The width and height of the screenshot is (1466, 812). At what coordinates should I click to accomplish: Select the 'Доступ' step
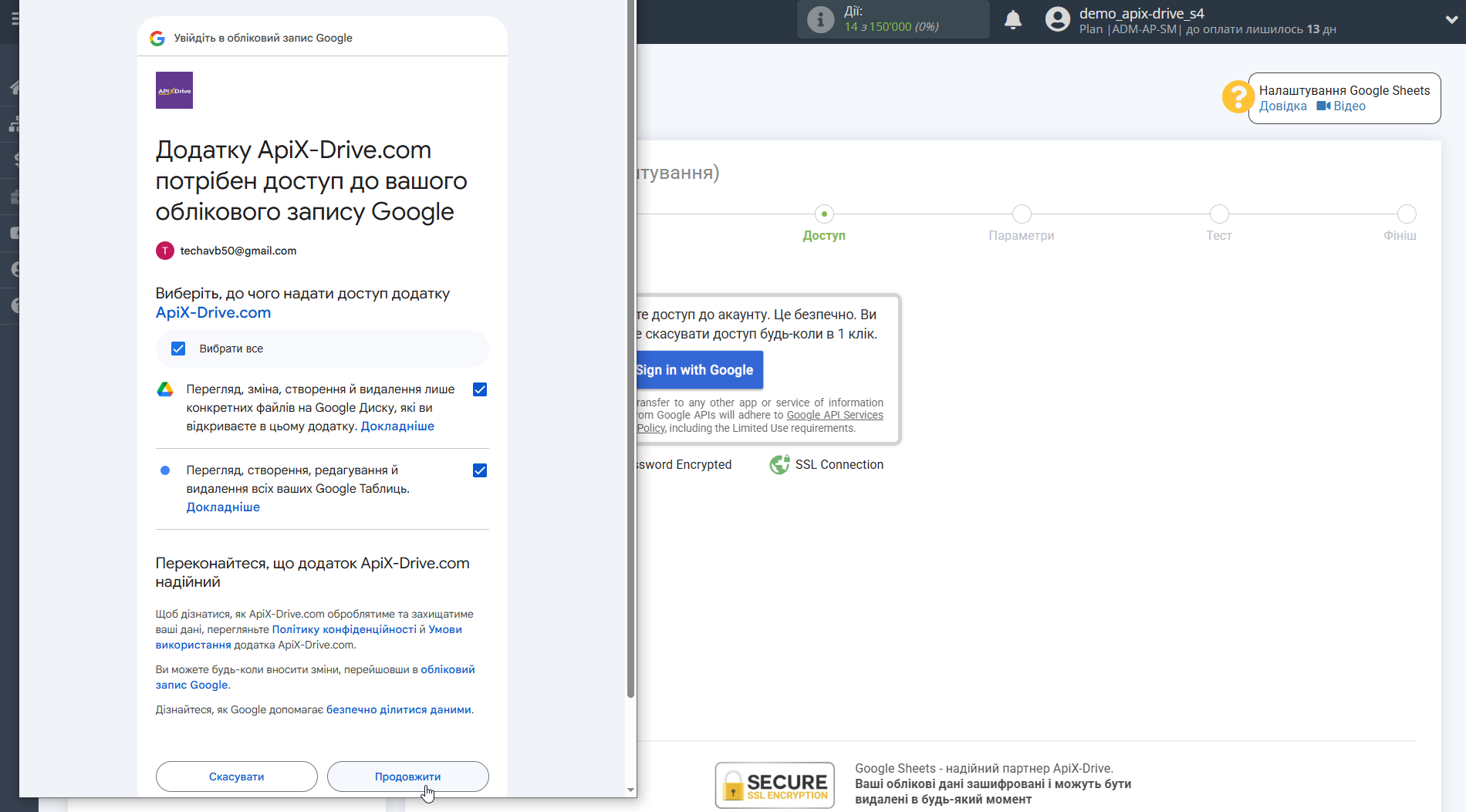coord(824,224)
